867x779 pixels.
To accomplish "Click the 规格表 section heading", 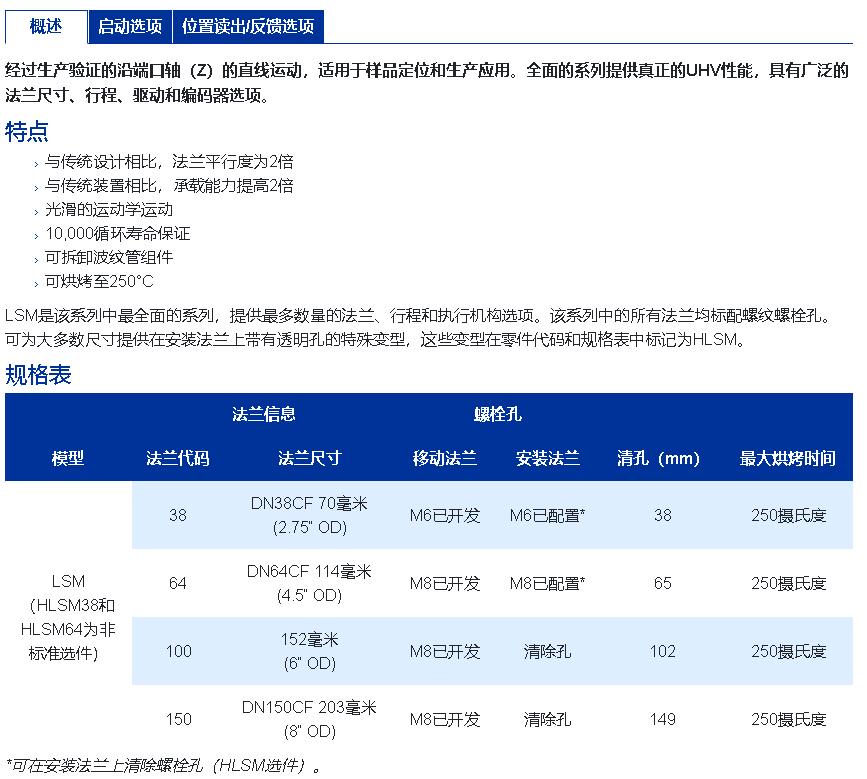I will pyautogui.click(x=38, y=375).
